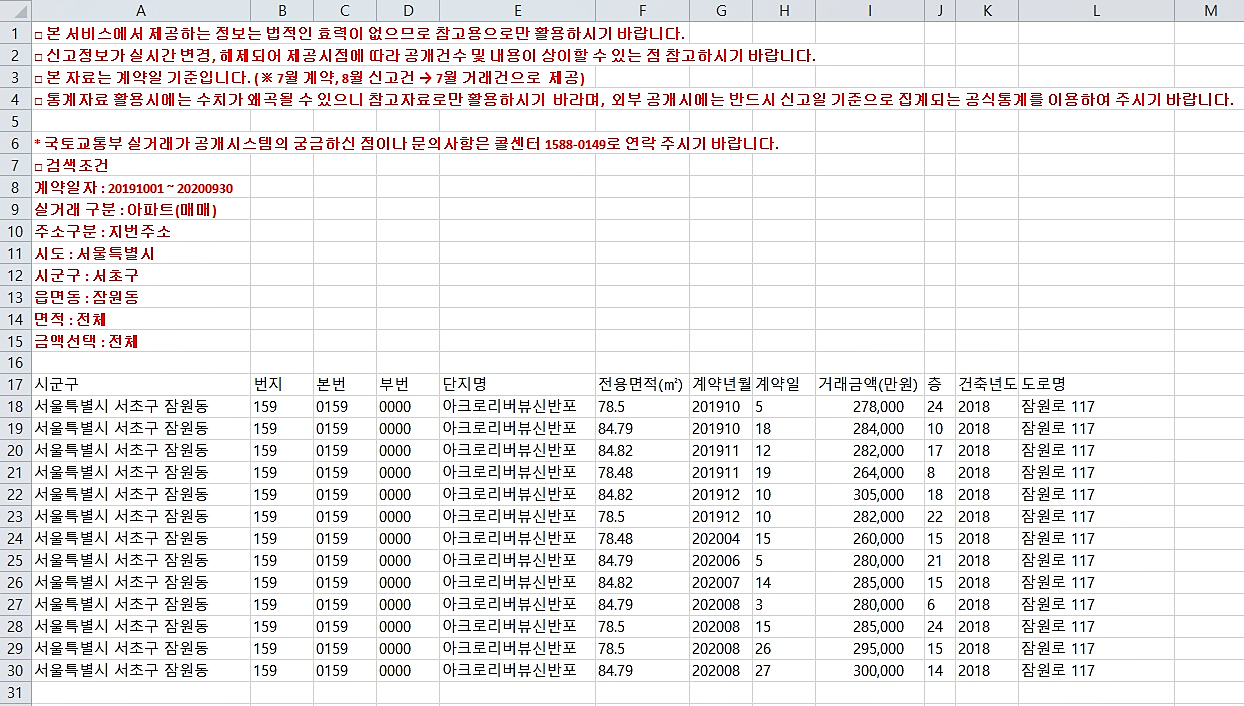Select column F header
The width and height of the screenshot is (1244, 706).
tap(642, 10)
